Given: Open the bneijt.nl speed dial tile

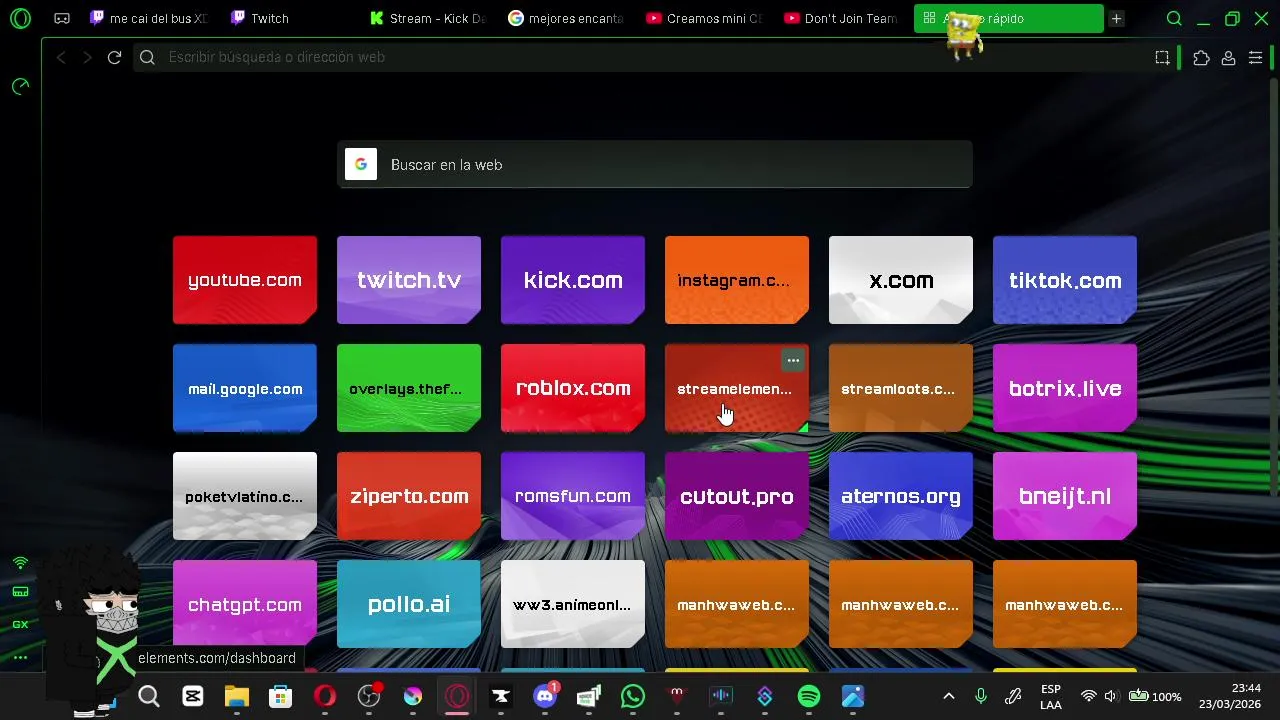Looking at the screenshot, I should coord(1065,496).
